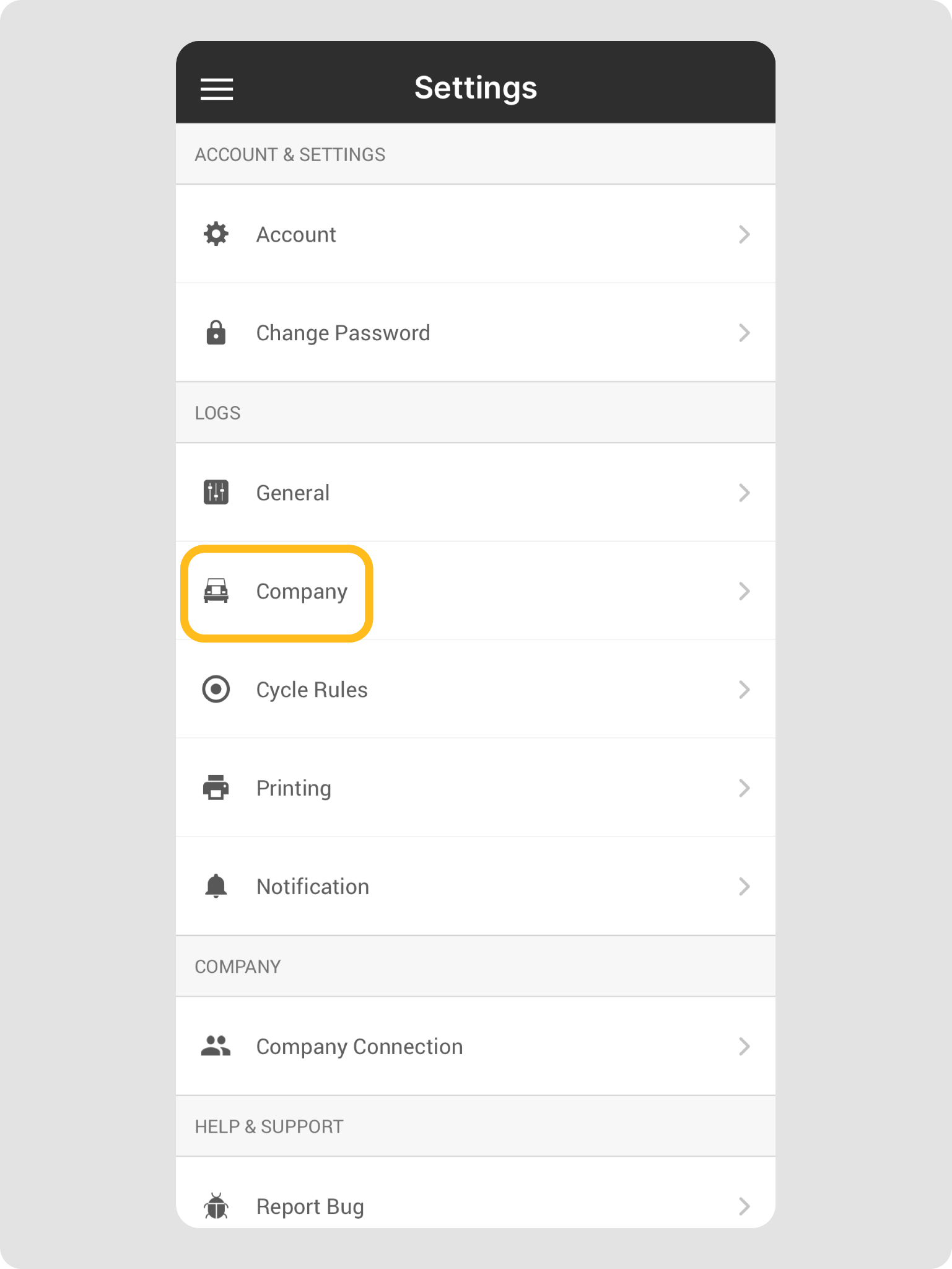This screenshot has height=1269, width=952.
Task: Click the Printing printer icon
Action: [216, 788]
